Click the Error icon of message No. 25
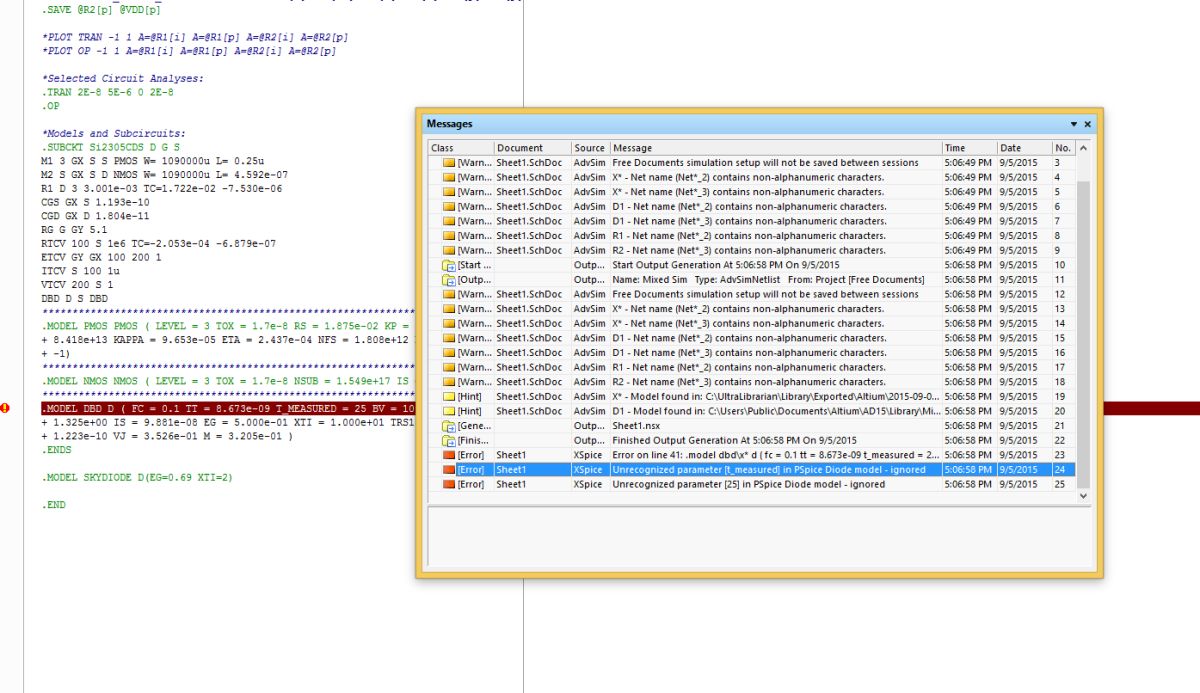1200x693 pixels. (x=449, y=484)
